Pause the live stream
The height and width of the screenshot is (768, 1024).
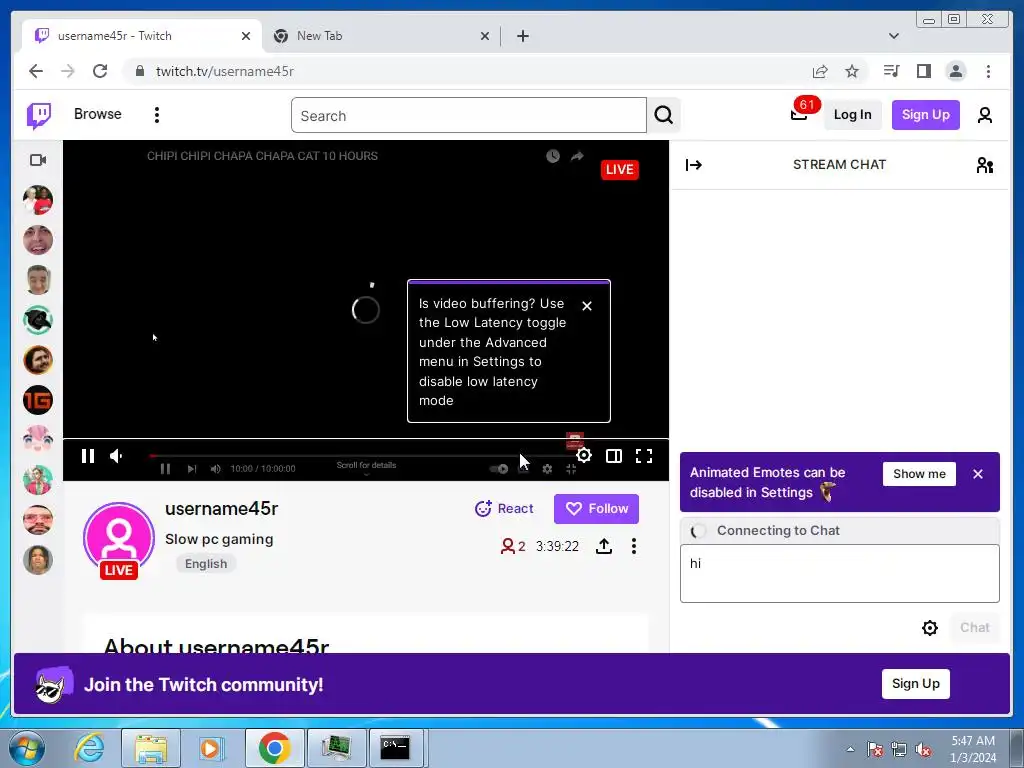click(88, 456)
